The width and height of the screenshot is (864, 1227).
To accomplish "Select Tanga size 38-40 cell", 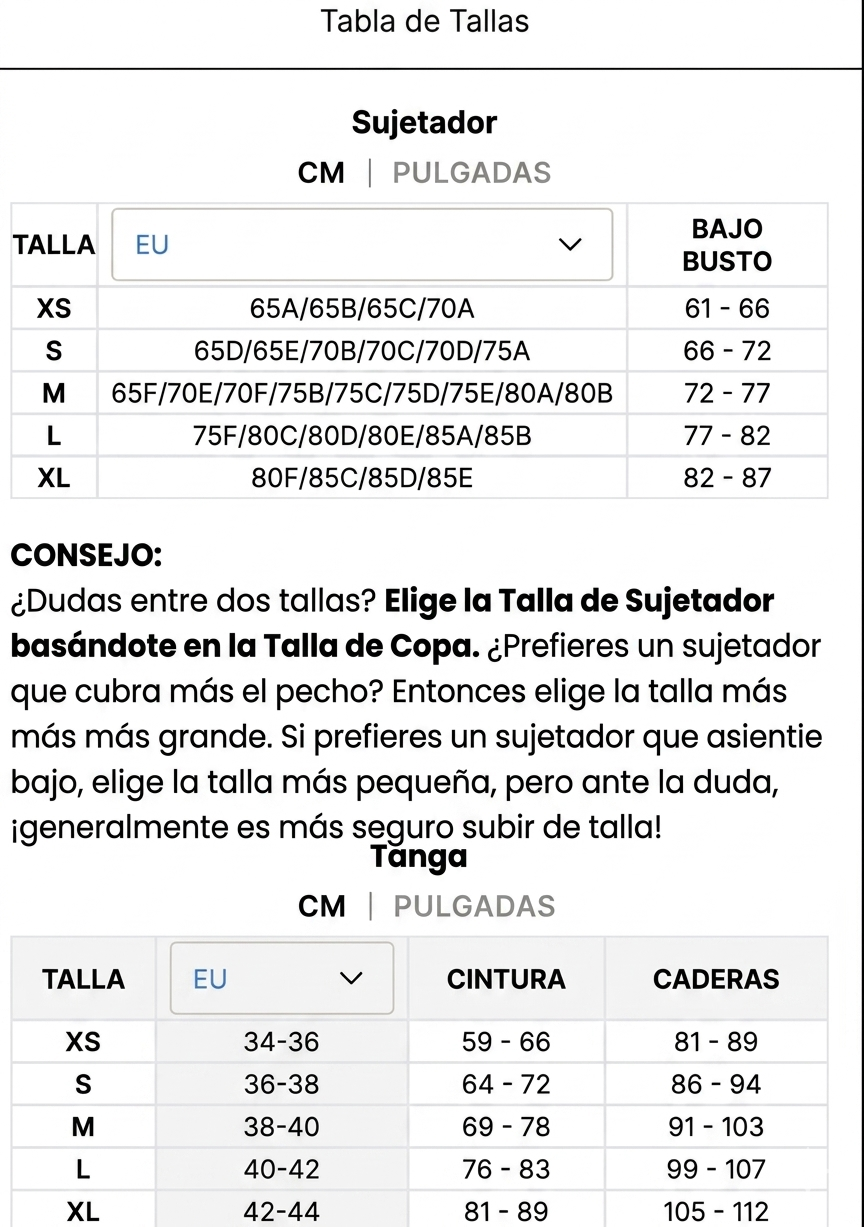I will [282, 1126].
